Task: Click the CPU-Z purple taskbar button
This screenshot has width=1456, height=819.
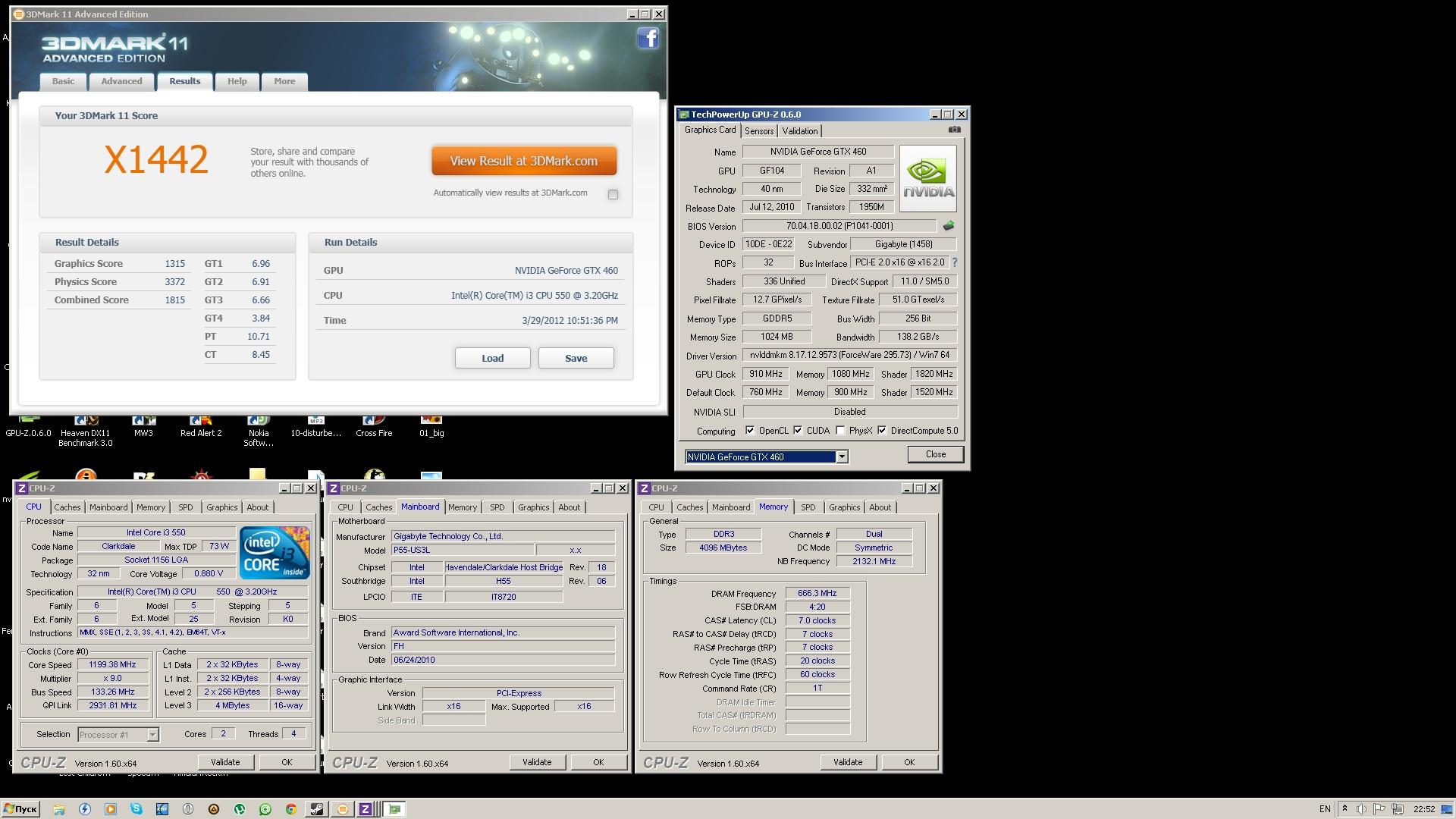Action: tap(365, 809)
